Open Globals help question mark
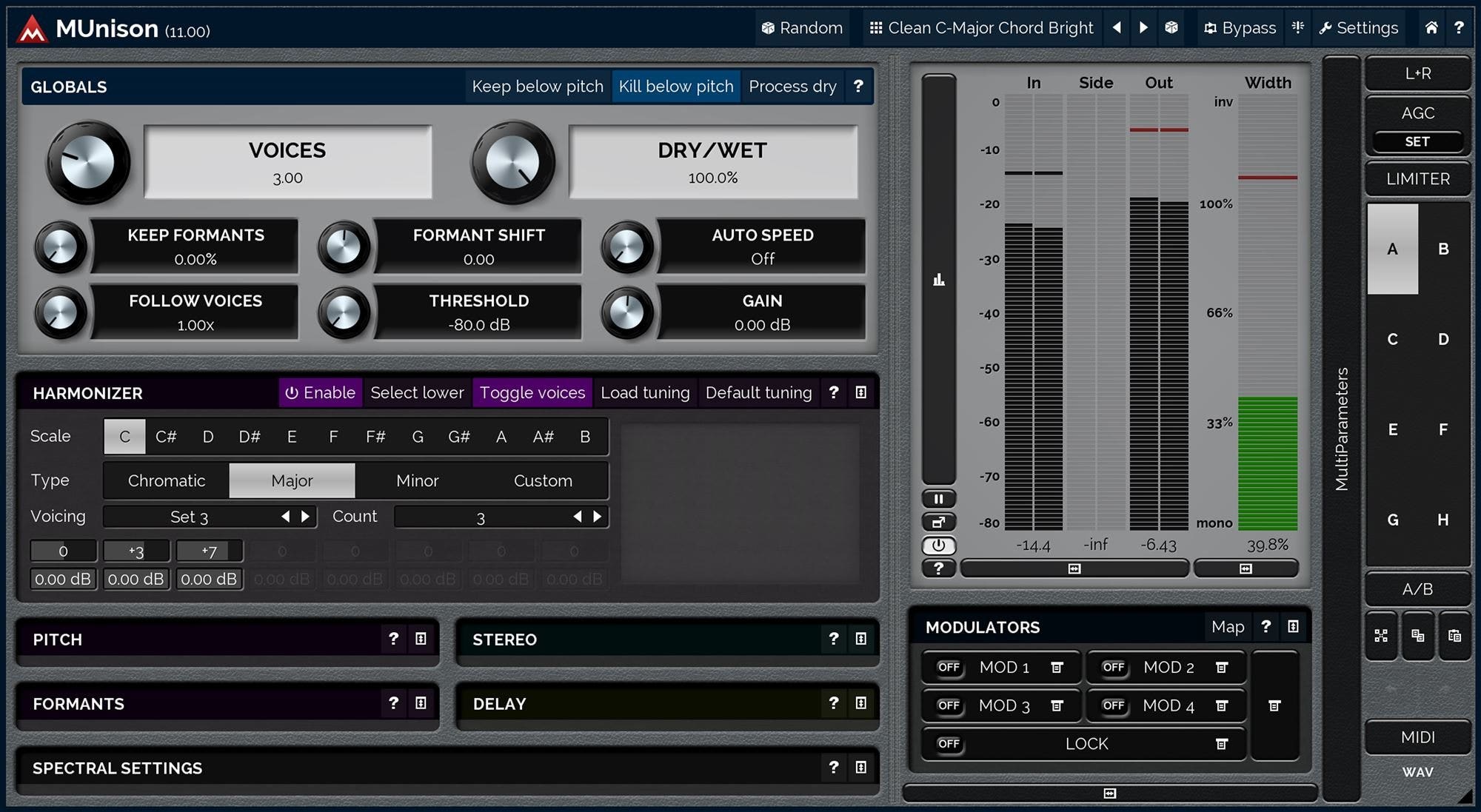Image resolution: width=1481 pixels, height=812 pixels. coord(858,86)
